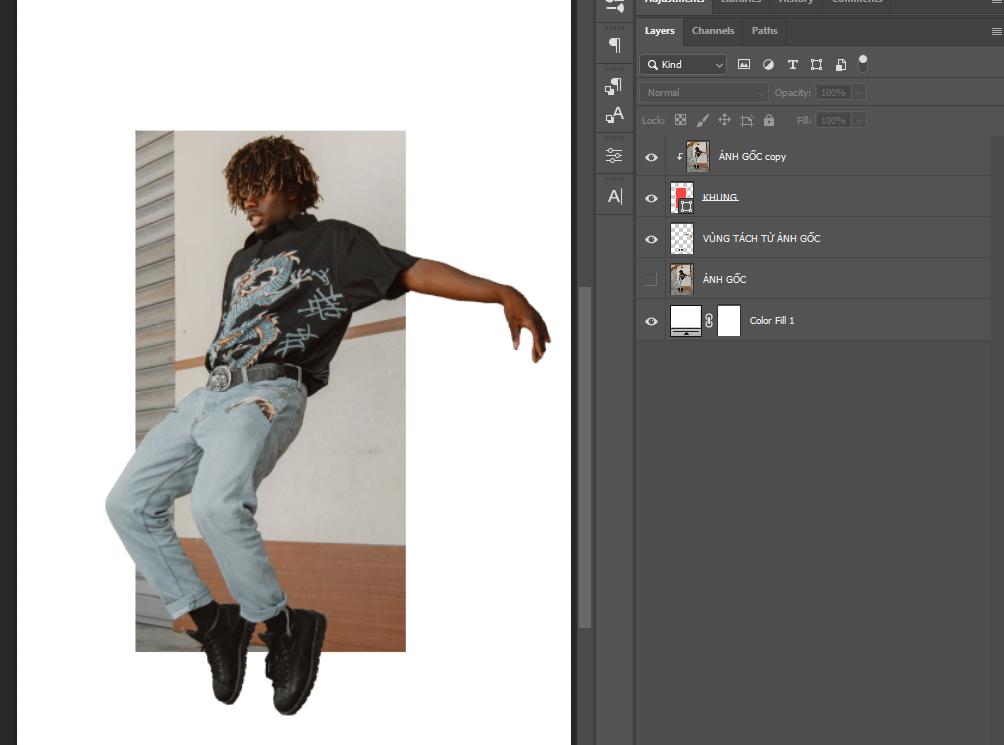Select the filter for pixel layers icon
This screenshot has height=745, width=1004.
[744, 64]
